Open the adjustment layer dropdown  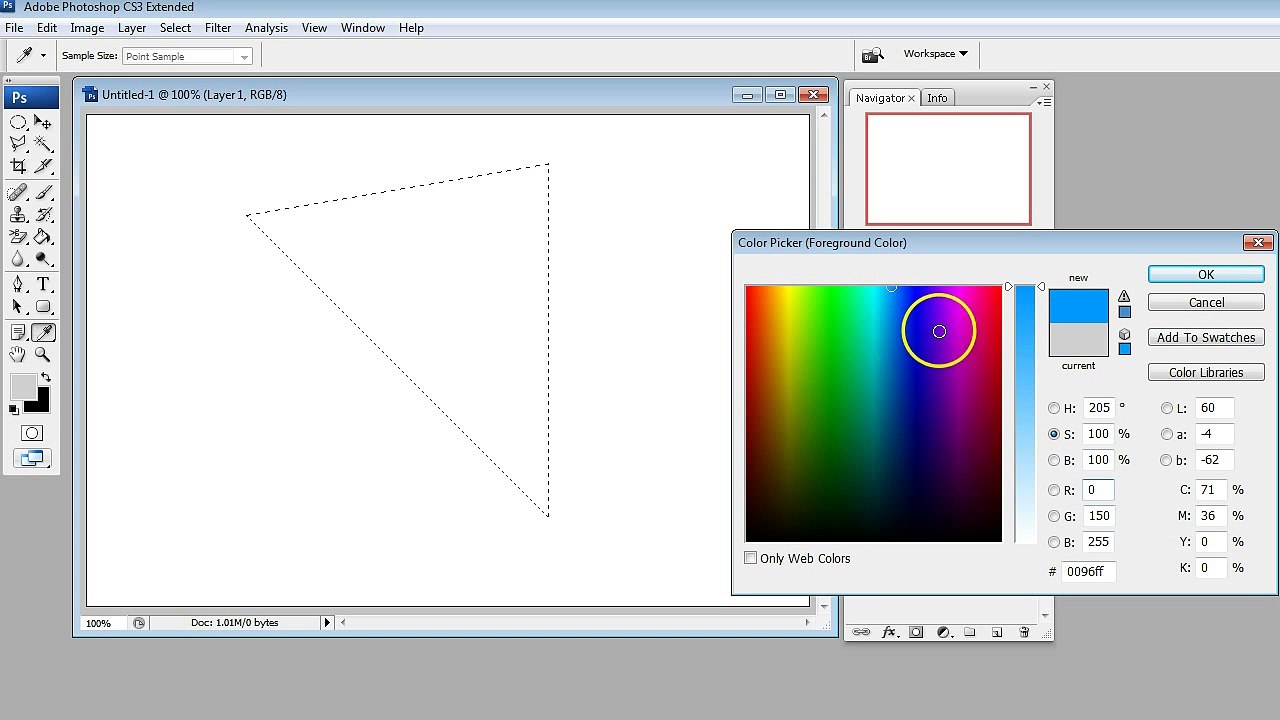coord(943,632)
